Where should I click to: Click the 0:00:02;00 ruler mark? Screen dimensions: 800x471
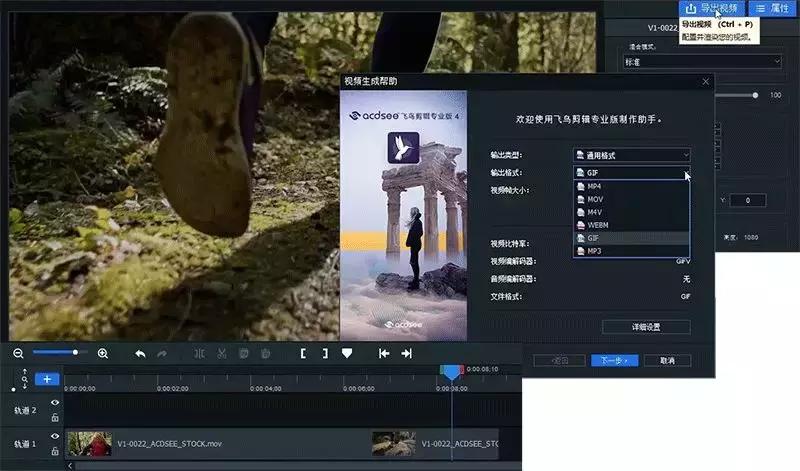click(x=172, y=388)
